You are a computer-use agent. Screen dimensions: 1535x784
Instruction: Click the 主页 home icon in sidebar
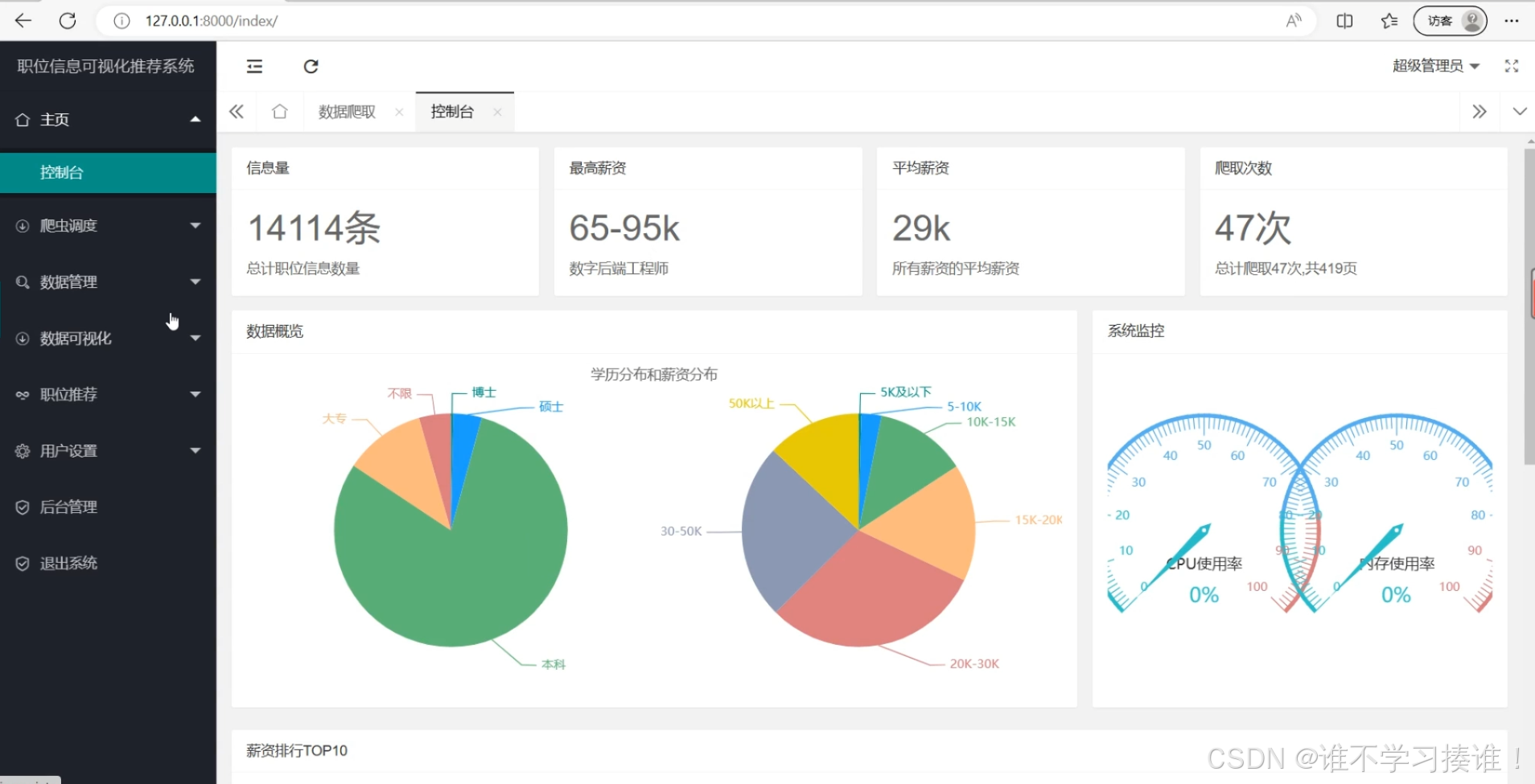pyautogui.click(x=23, y=119)
